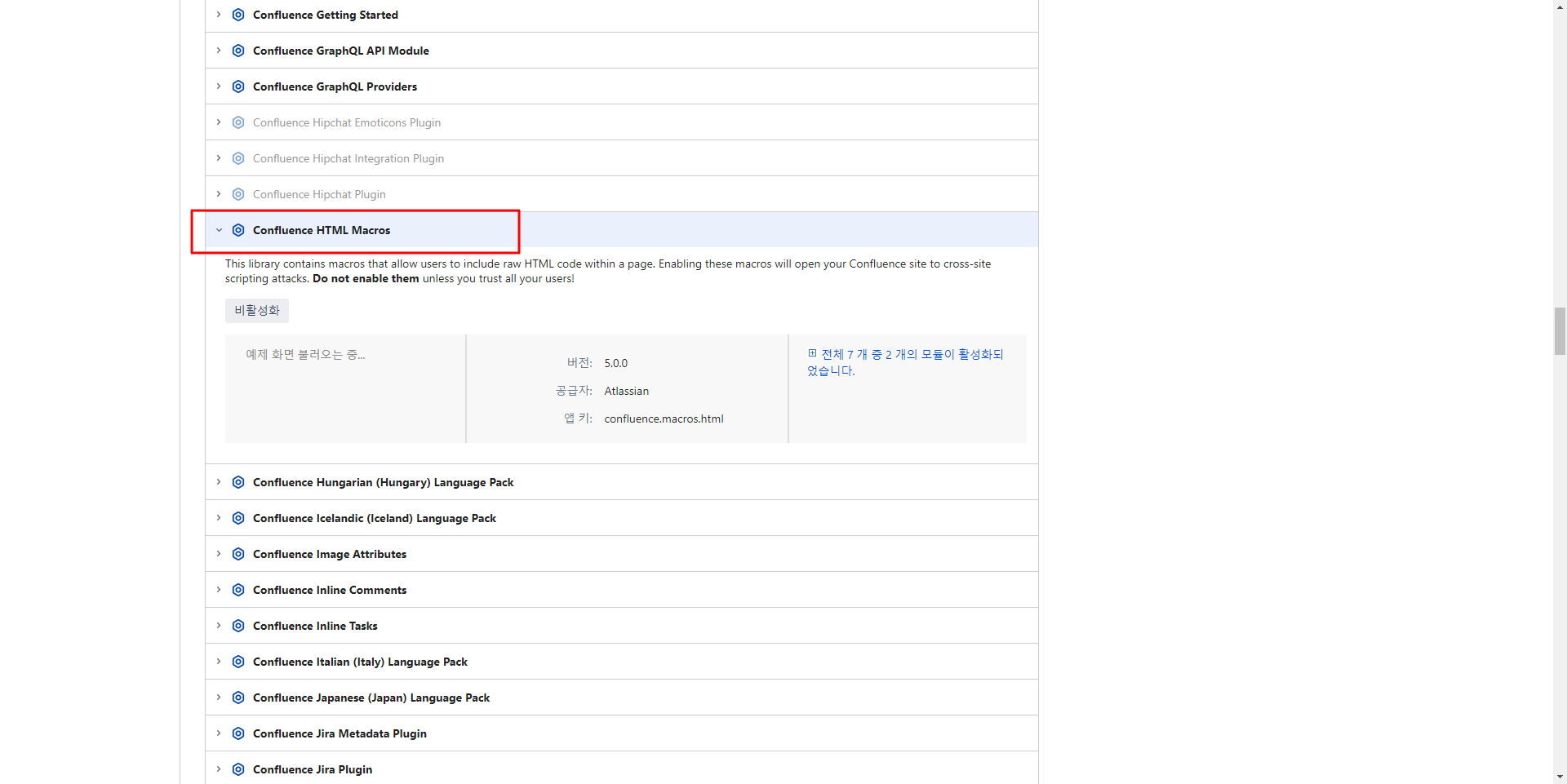Expand Confluence Image Attributes chevron
Image resolution: width=1567 pixels, height=784 pixels.
219,554
